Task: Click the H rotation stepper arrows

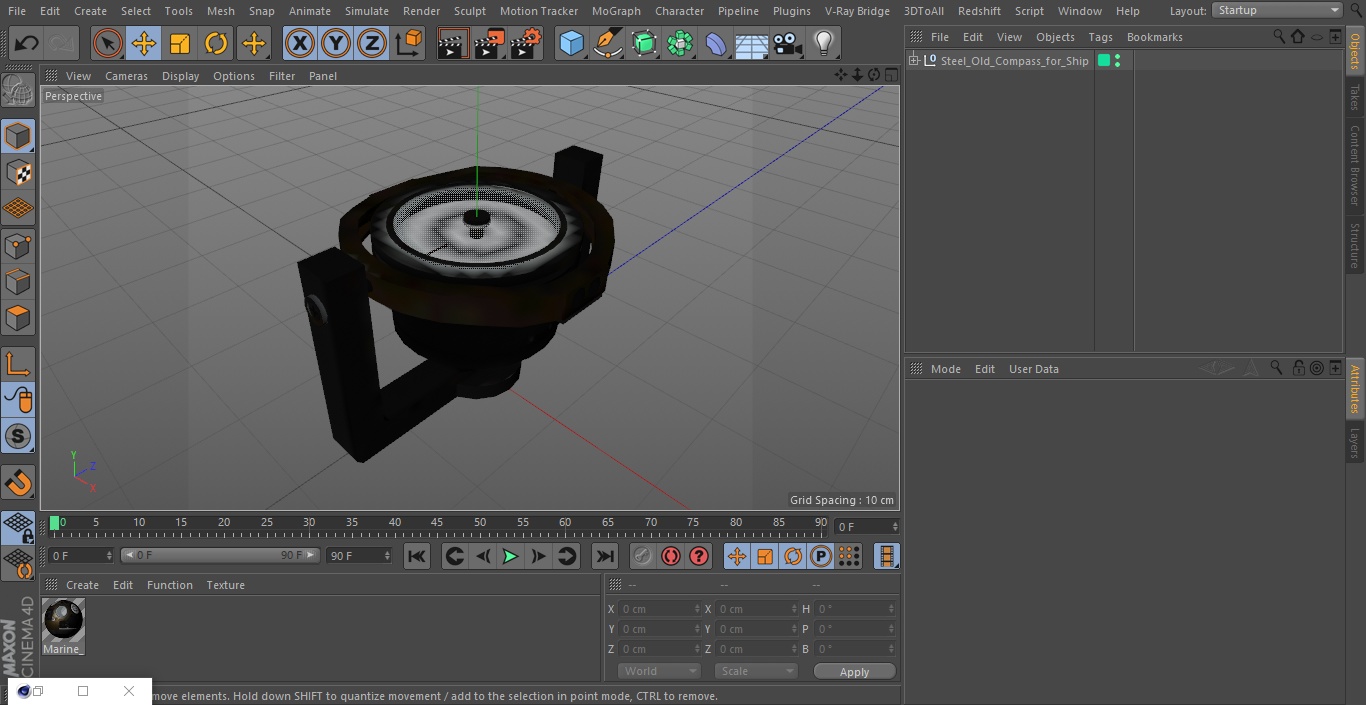Action: click(x=891, y=609)
